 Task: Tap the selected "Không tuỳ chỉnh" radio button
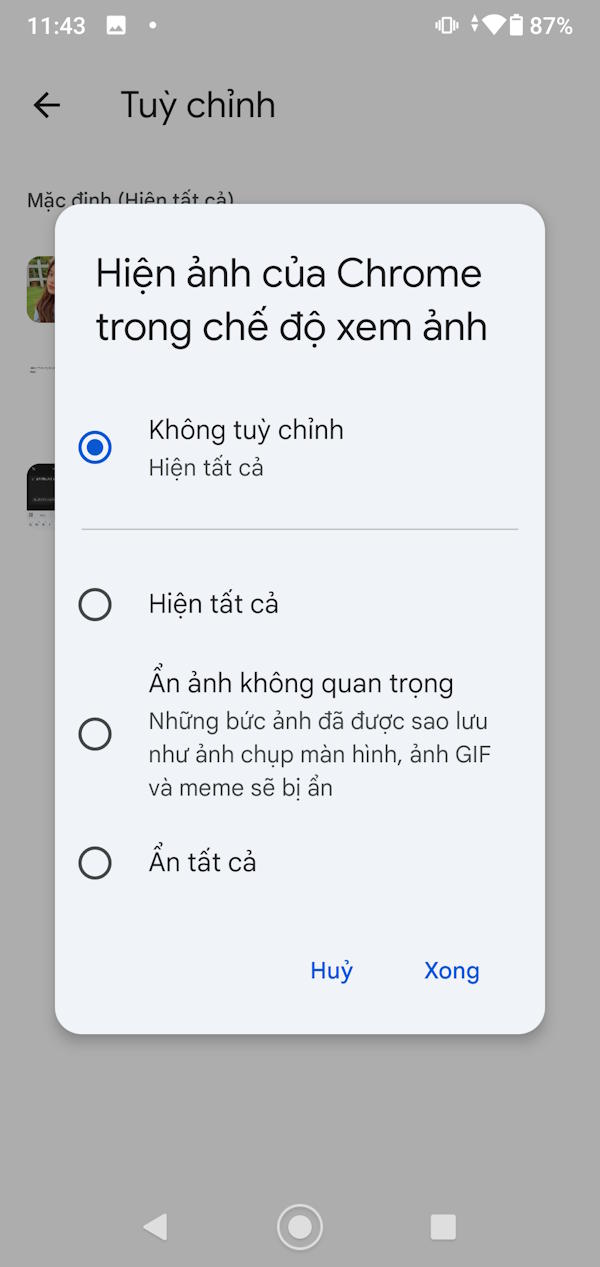[x=95, y=447]
